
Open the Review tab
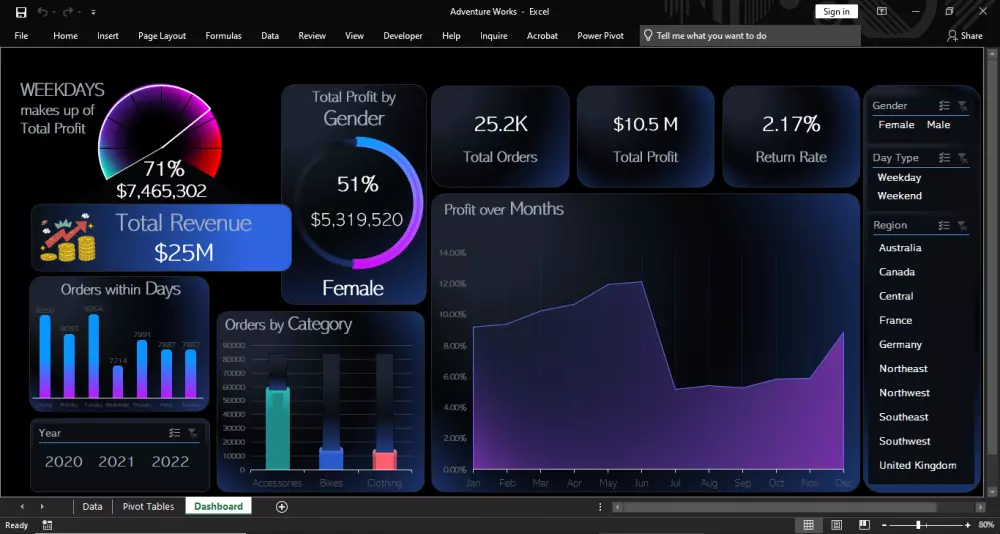coord(312,36)
